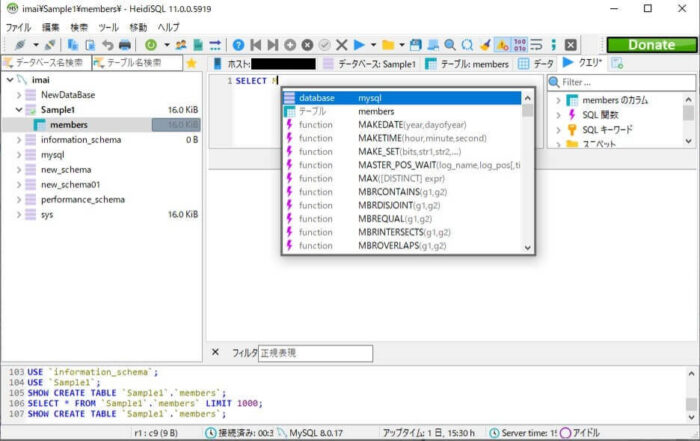The image size is (700, 441).
Task: Expand members のカラム in helper panel
Action: 558,100
